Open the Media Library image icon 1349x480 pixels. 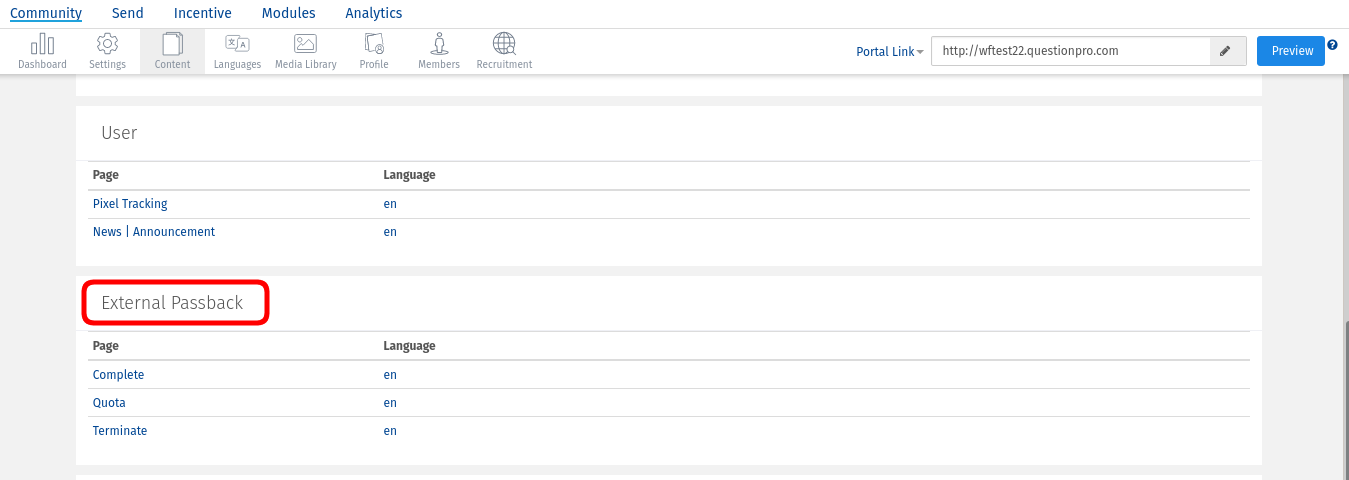(305, 45)
